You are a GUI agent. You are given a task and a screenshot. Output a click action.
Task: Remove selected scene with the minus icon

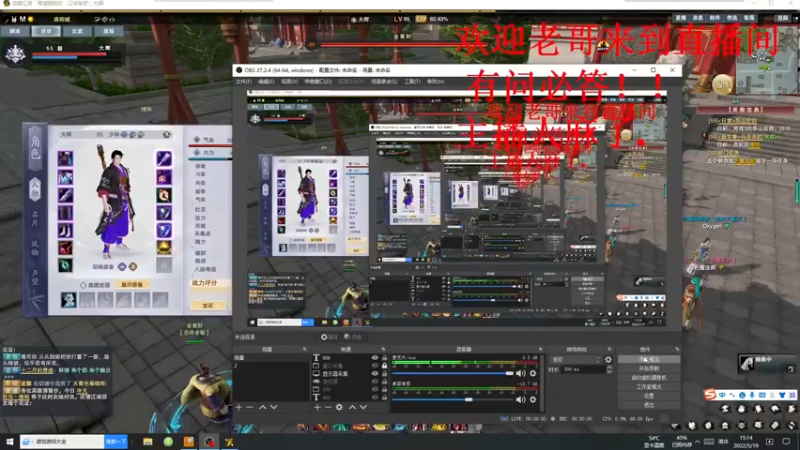coord(249,407)
